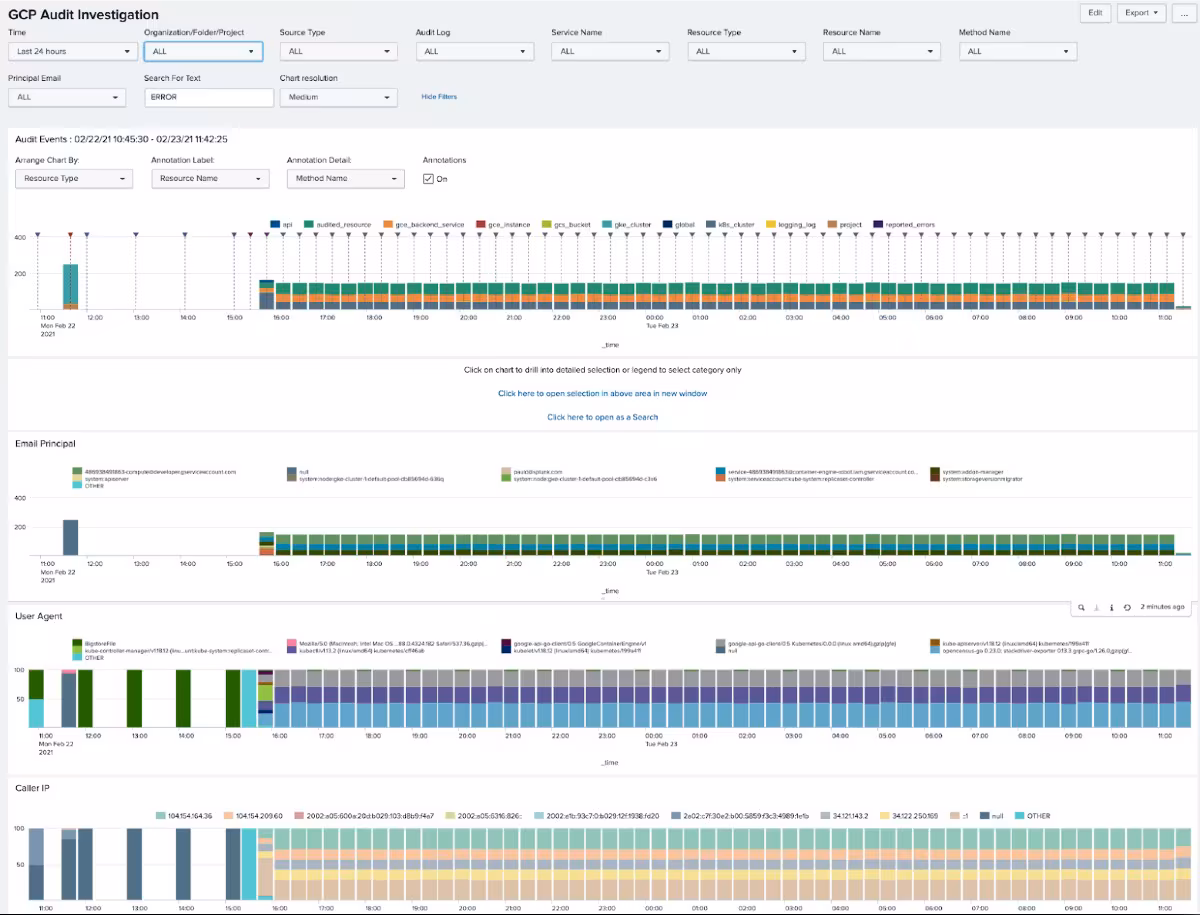Expand the Arrange Chart By dropdown
Screen dimensions: 1200x918
coord(73,178)
